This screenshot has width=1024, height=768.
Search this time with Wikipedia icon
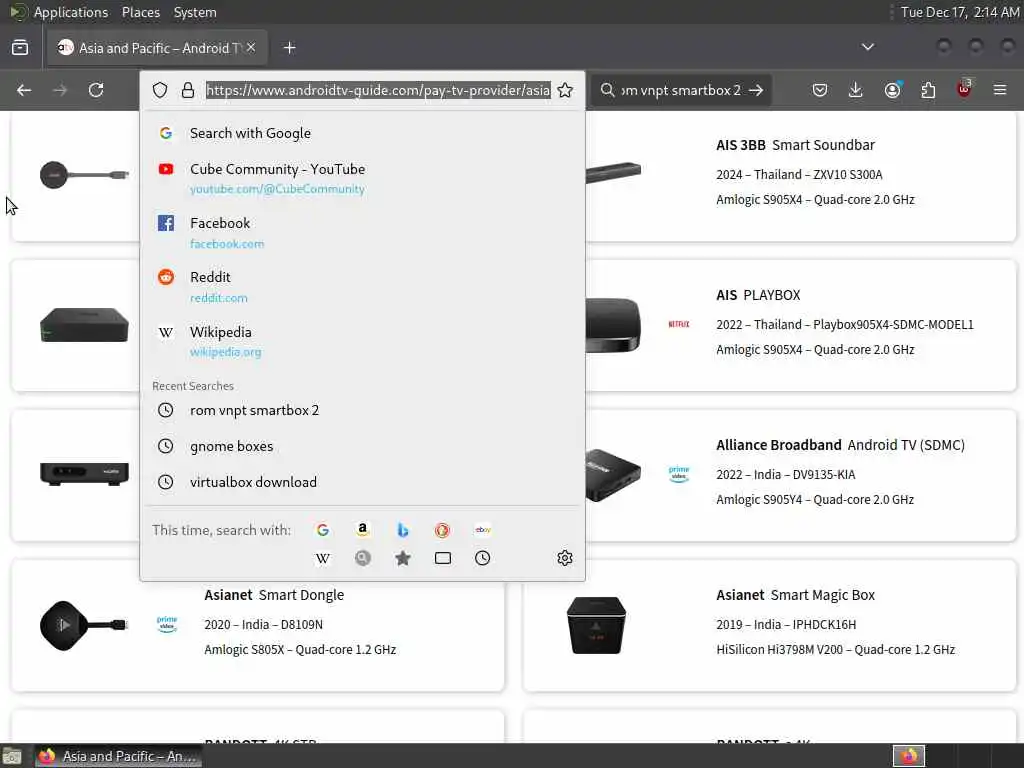323,558
